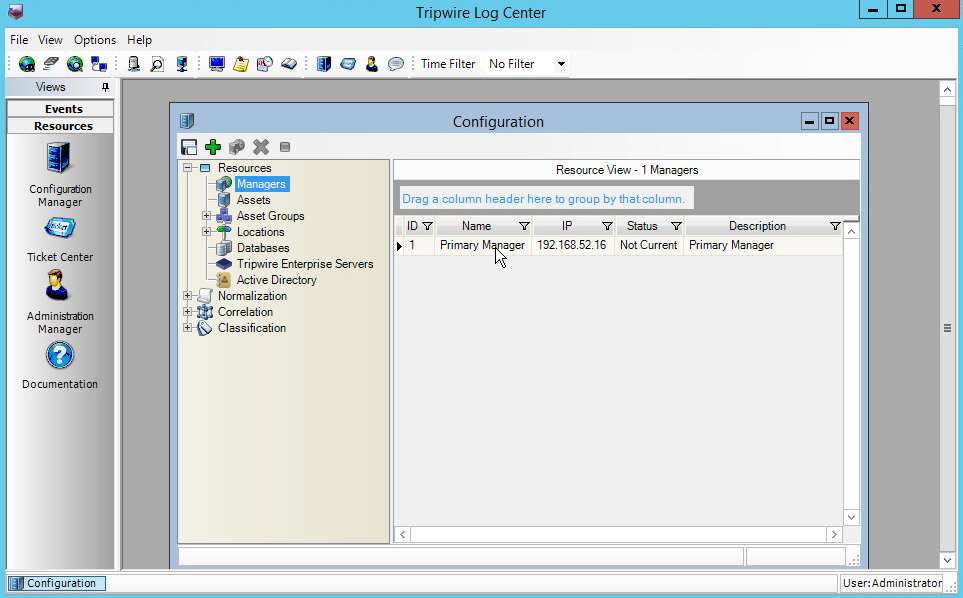Screen dimensions: 963x598
Task: Click the Name column filter icon
Action: click(x=524, y=226)
